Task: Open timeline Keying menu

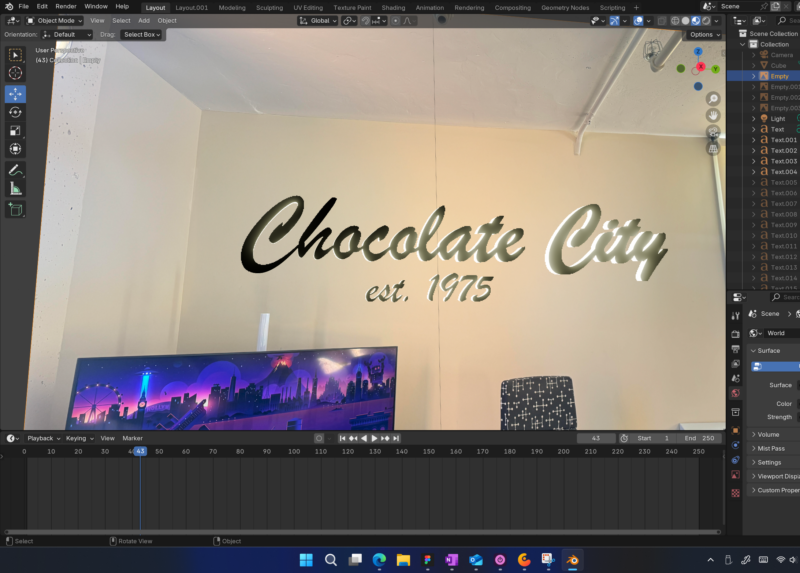Action: (x=80, y=438)
